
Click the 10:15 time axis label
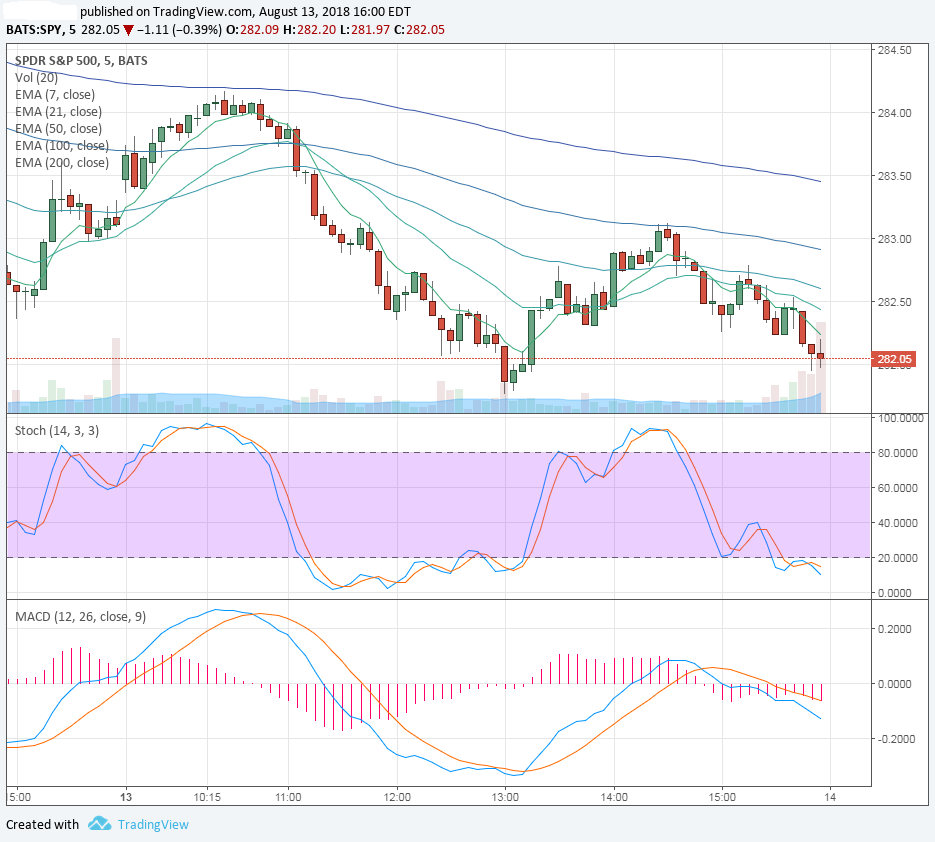(207, 797)
